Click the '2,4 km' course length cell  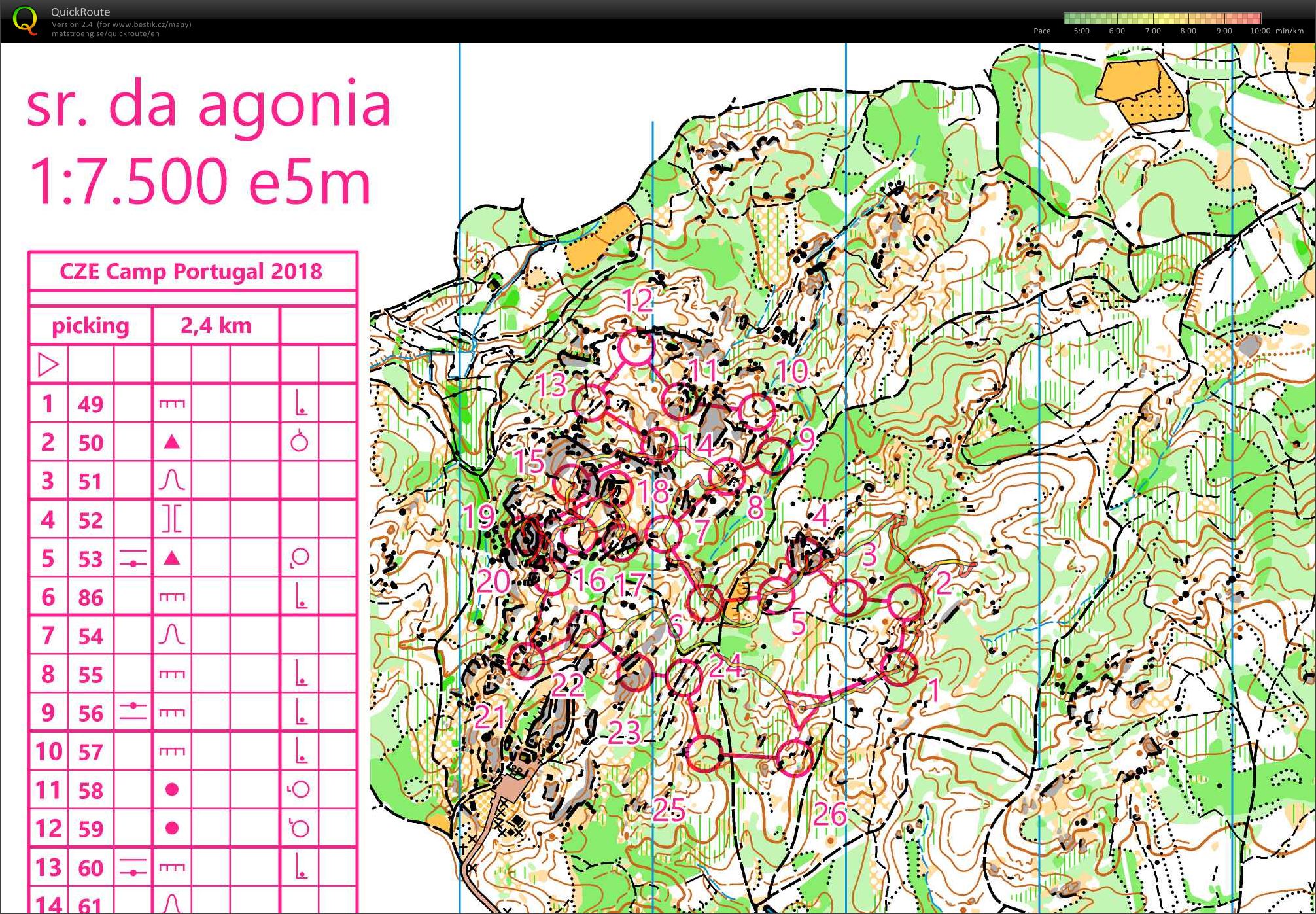216,326
